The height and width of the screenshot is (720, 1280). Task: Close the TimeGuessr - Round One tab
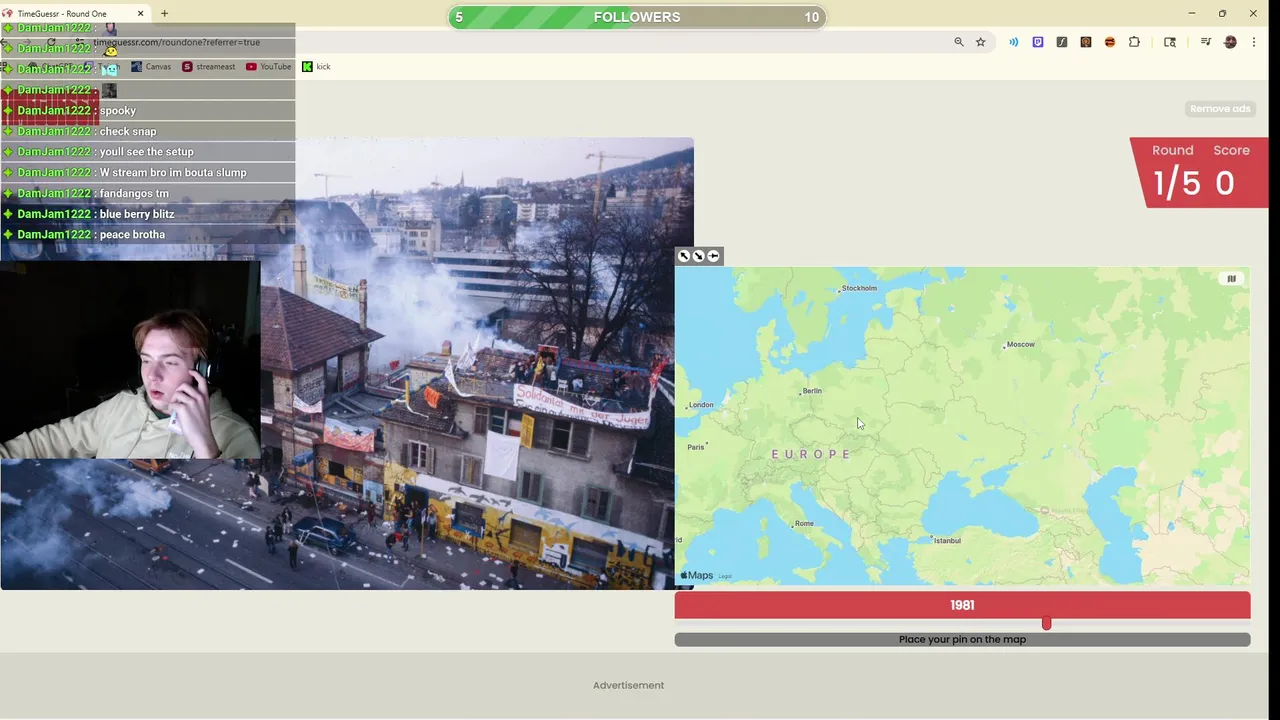(x=140, y=14)
